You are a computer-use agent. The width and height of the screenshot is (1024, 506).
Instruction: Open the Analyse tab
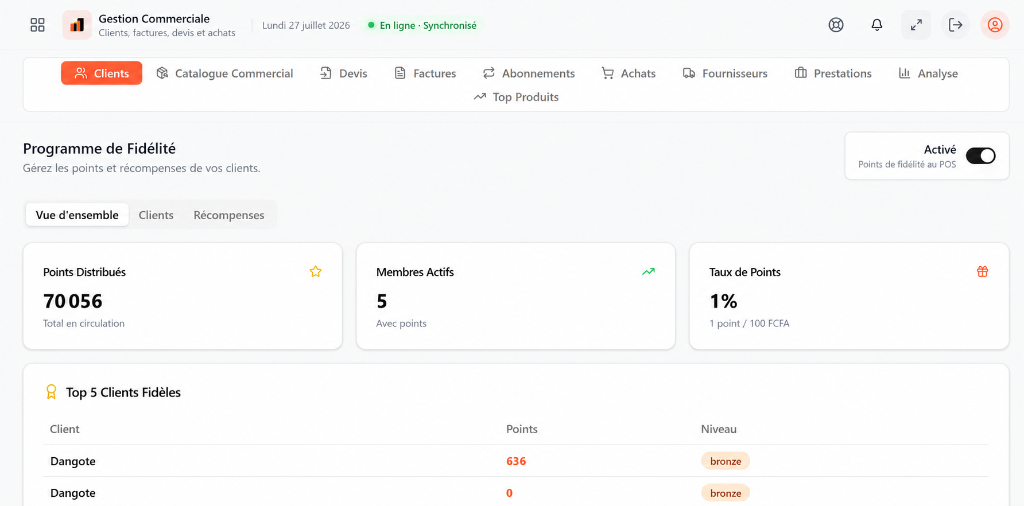click(x=928, y=73)
